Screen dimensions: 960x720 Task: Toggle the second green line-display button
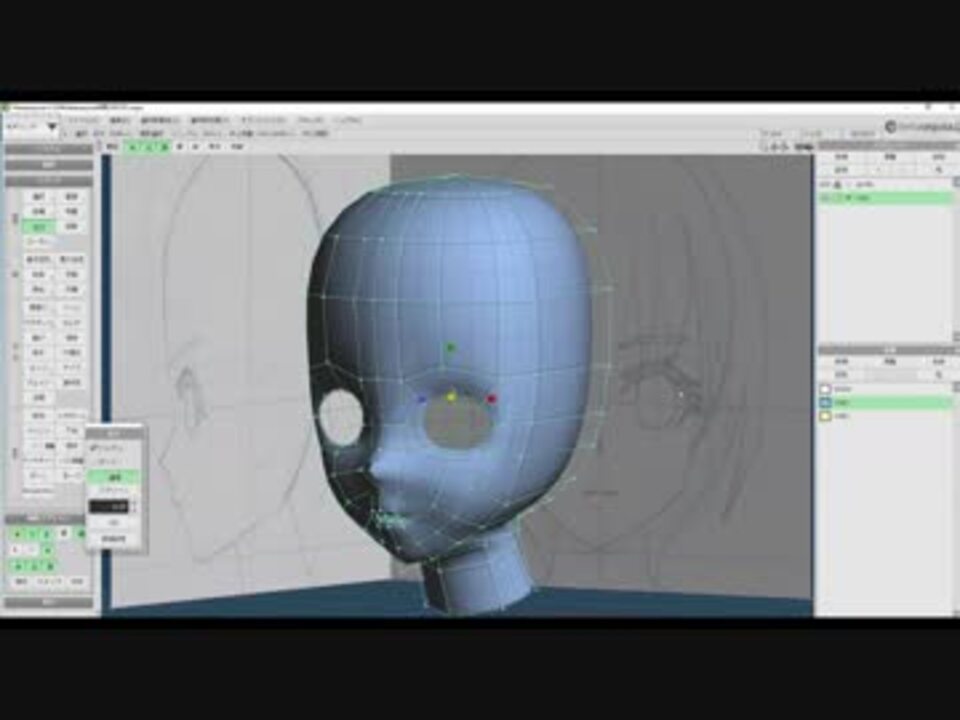149,147
